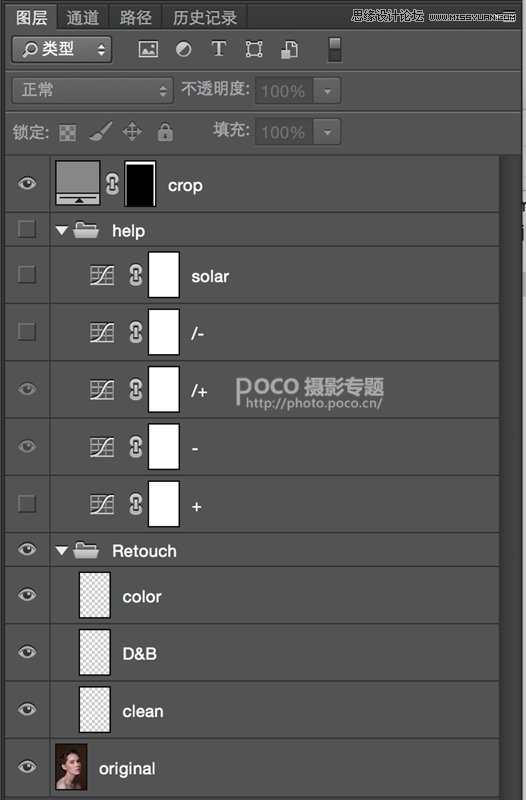Screen dimensions: 526x800
Task: Click curves adjustment icon on + layer
Action: [102, 504]
